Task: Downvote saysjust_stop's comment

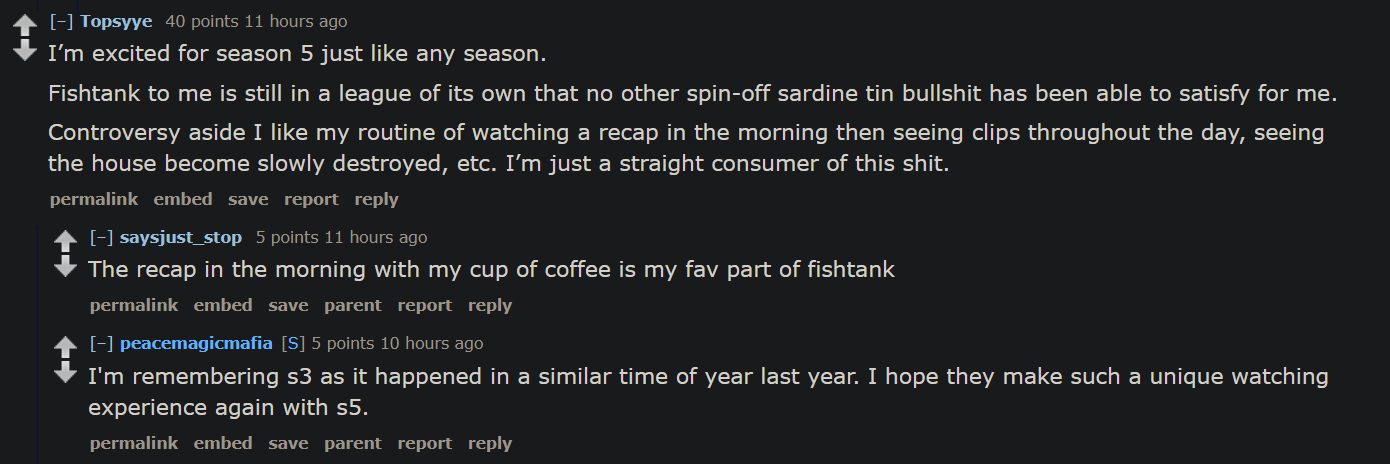Action: [64, 267]
